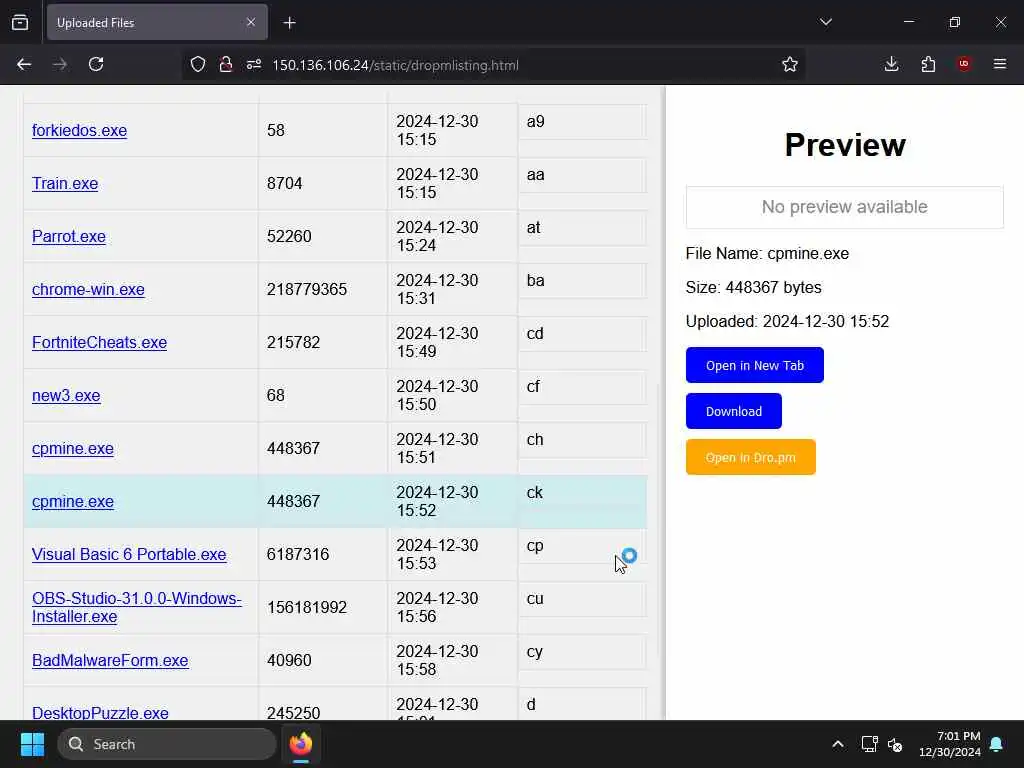Open the OBS-Studio-31.0.0-Windows-Installer.exe link

tap(136, 607)
